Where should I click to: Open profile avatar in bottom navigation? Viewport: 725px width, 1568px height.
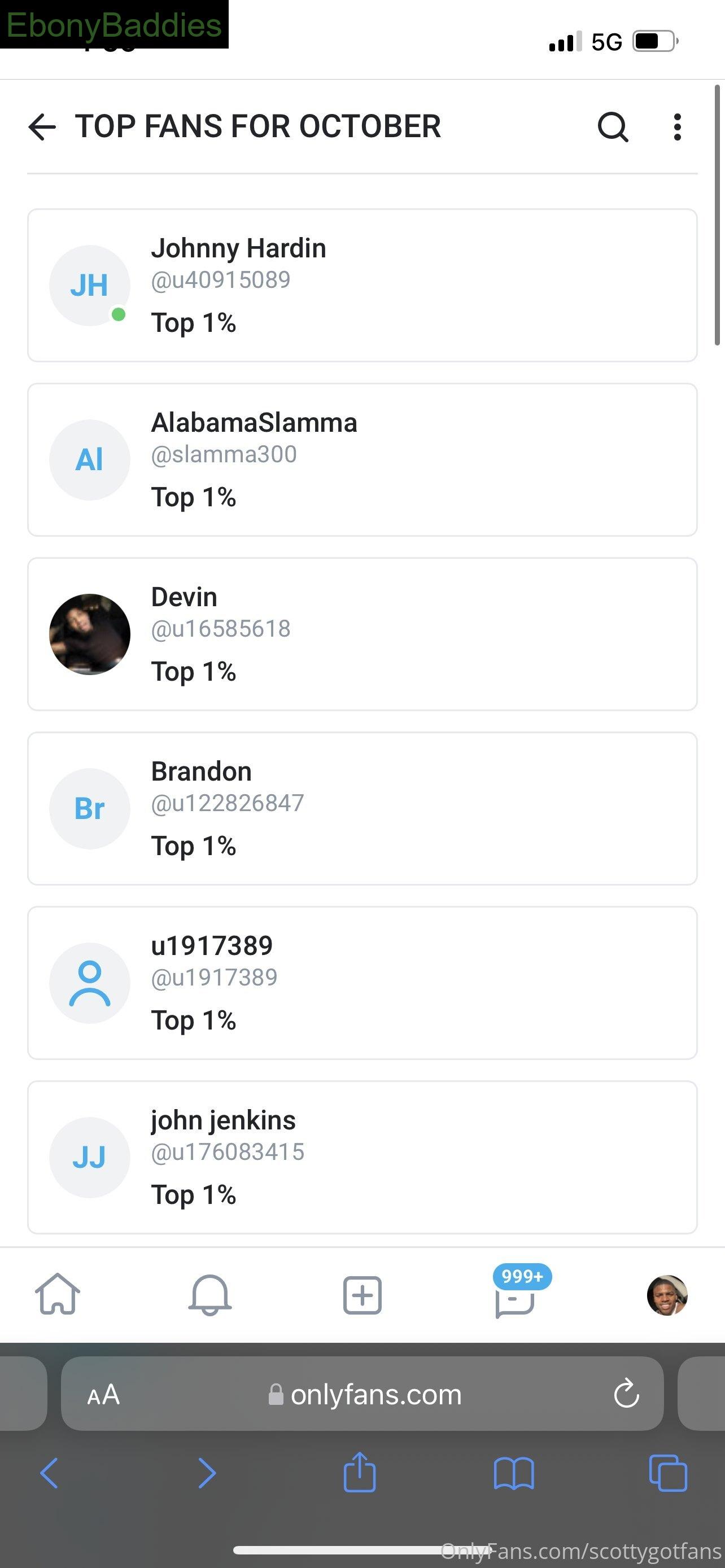click(x=667, y=1295)
